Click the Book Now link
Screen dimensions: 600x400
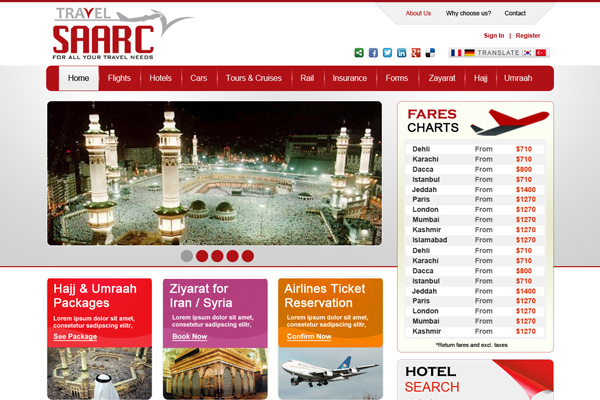click(x=189, y=336)
